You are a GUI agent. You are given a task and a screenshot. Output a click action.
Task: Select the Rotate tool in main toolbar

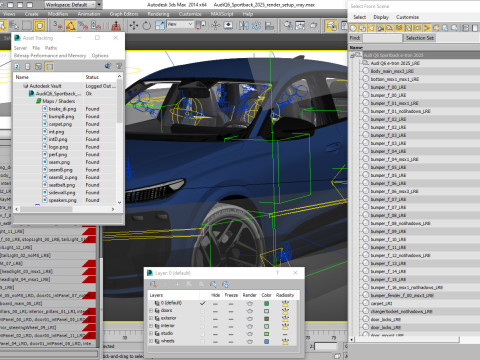click(x=147, y=25)
